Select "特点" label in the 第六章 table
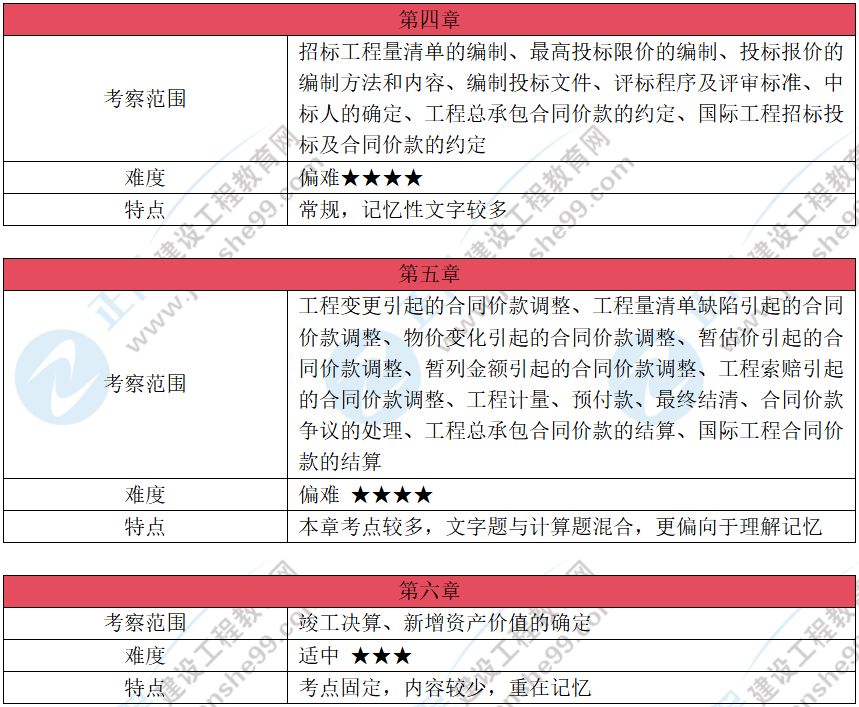 click(145, 687)
